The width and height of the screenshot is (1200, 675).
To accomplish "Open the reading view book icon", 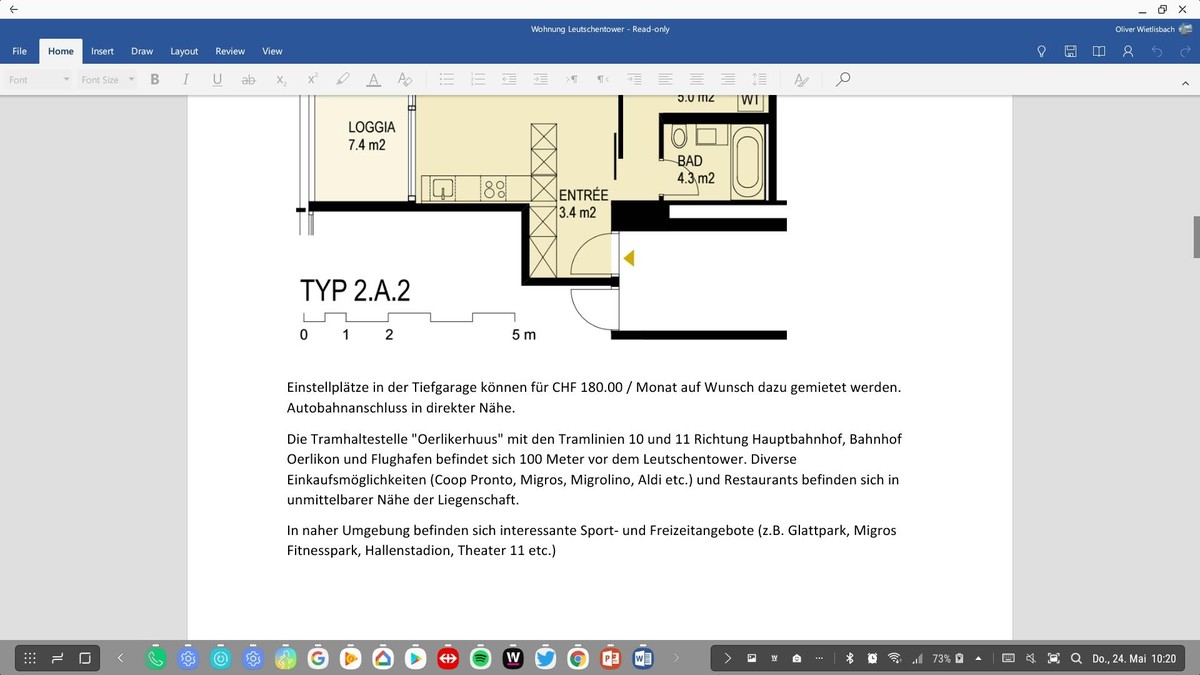I will point(1099,51).
